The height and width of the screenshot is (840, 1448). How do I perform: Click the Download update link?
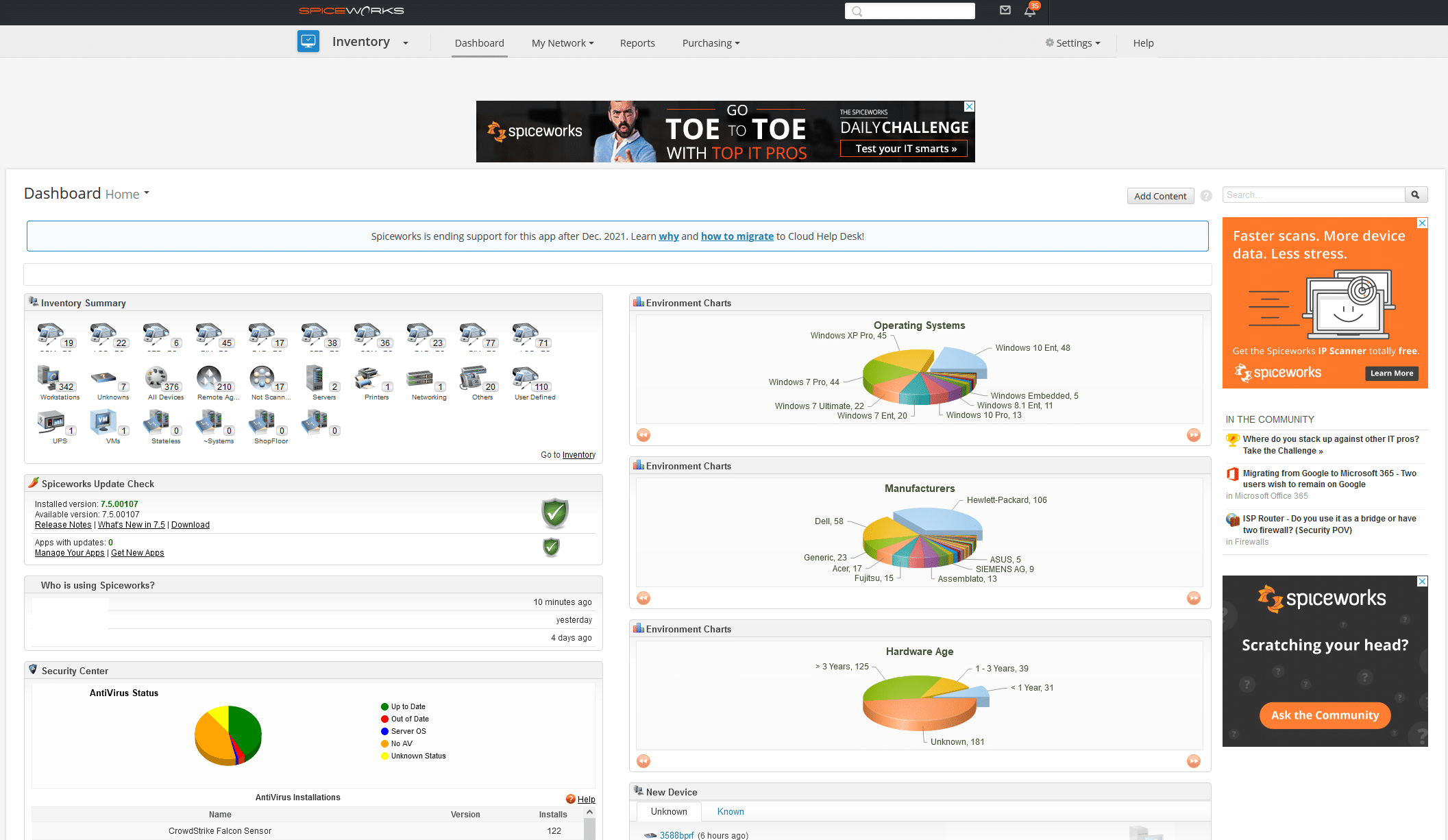coord(191,525)
